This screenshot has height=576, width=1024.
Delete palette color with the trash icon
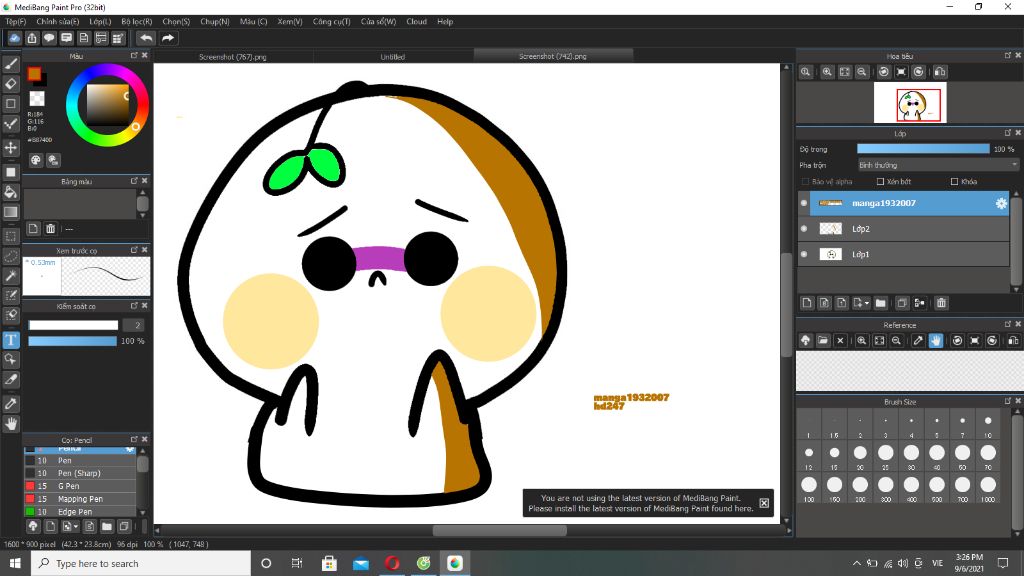click(x=50, y=229)
